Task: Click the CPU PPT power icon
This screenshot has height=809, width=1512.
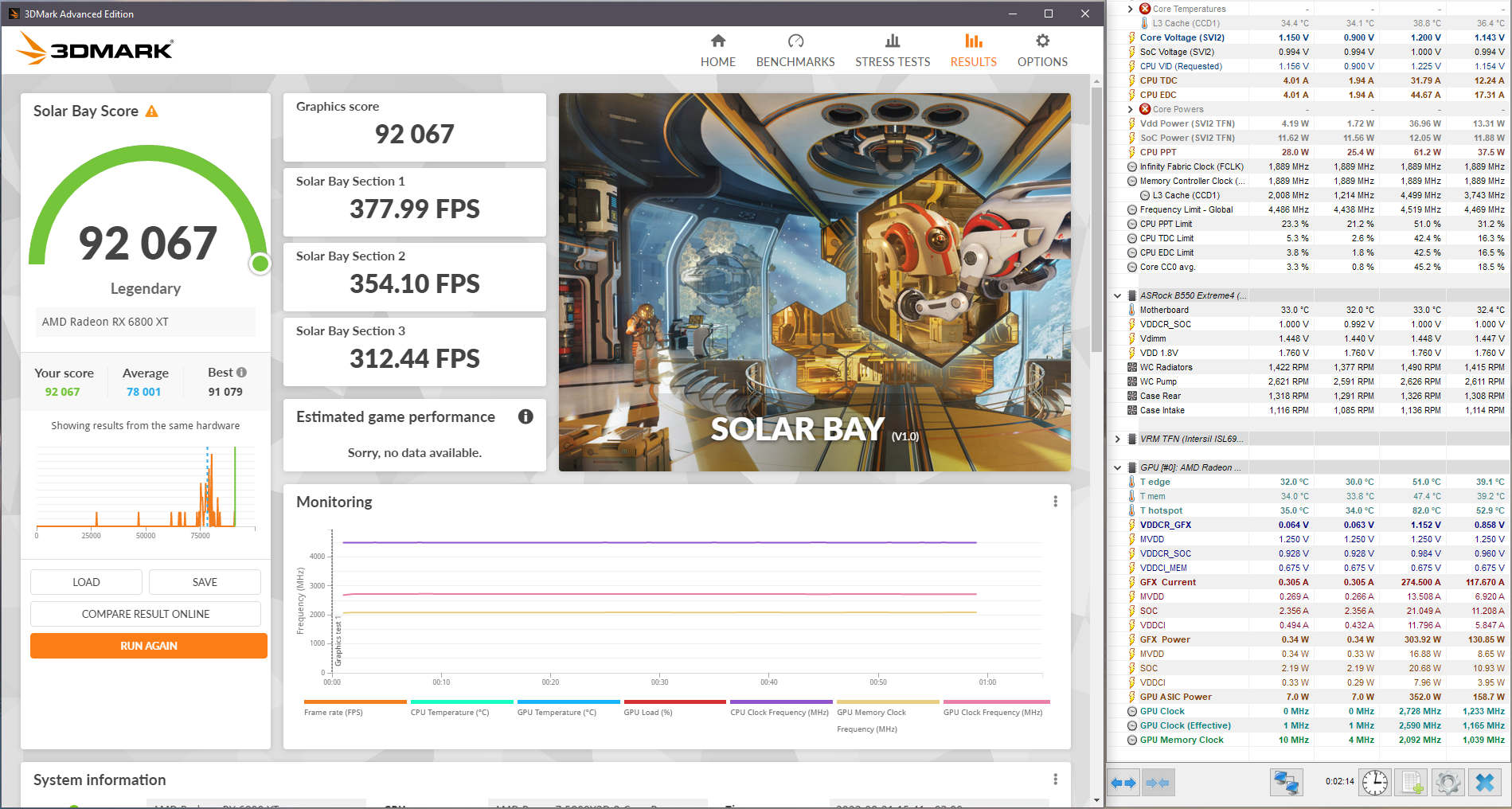Action: [x=1132, y=152]
